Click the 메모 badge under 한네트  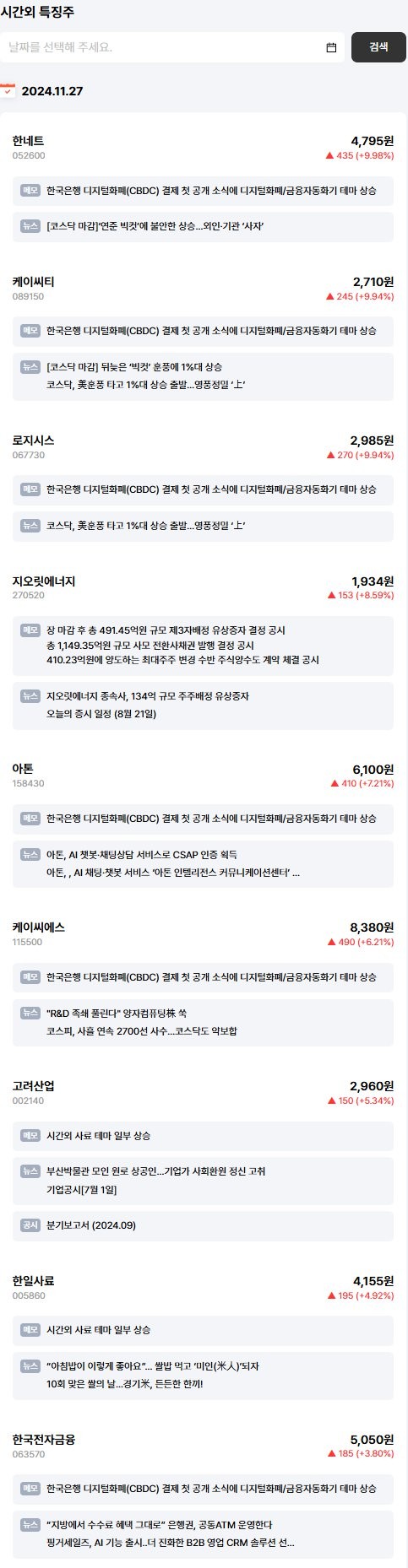click(x=30, y=191)
